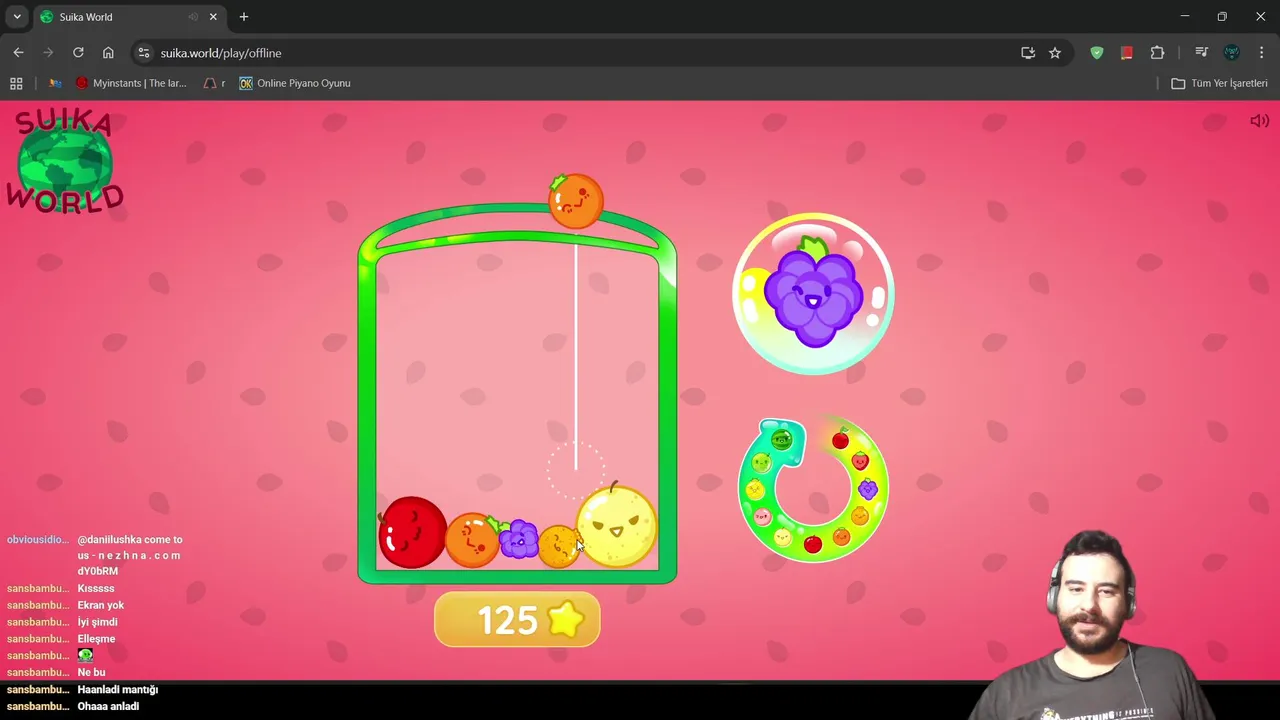Open the media controls button
The width and height of the screenshot is (1280, 720).
pyautogui.click(x=1201, y=53)
